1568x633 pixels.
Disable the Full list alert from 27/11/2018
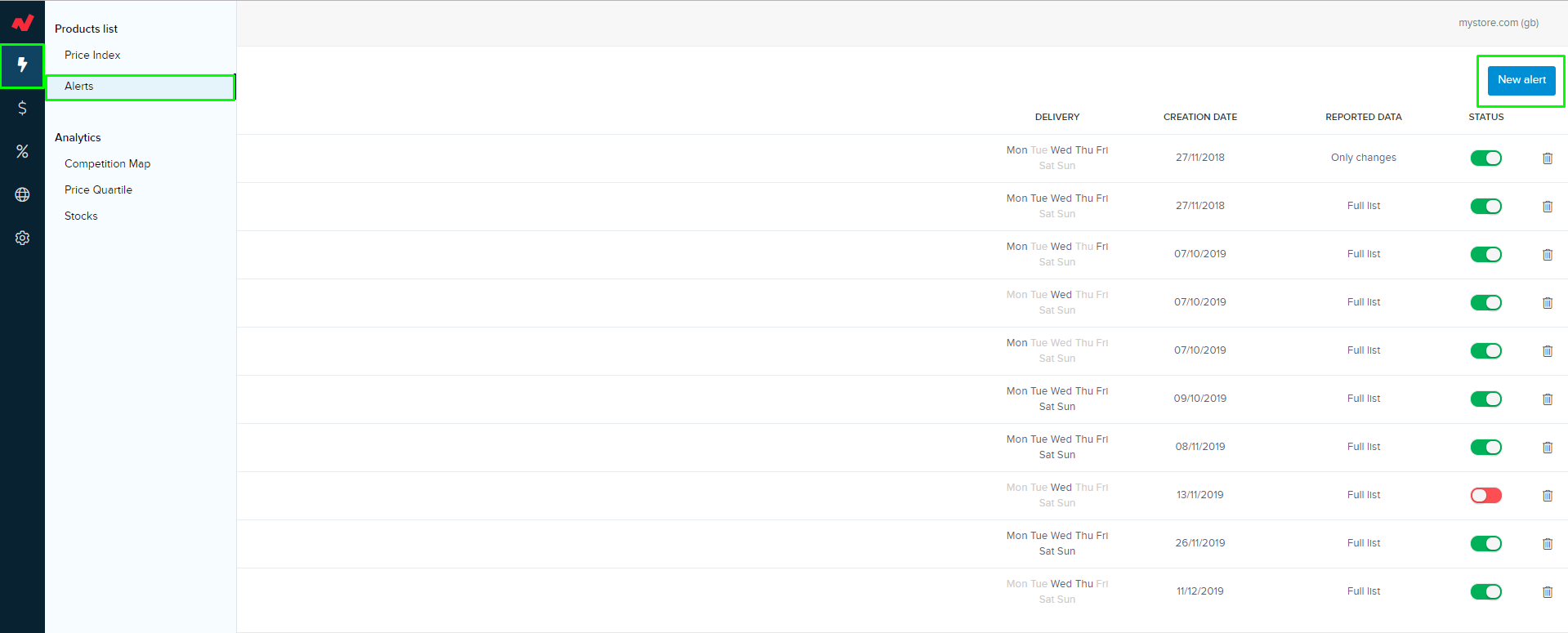(x=1486, y=207)
